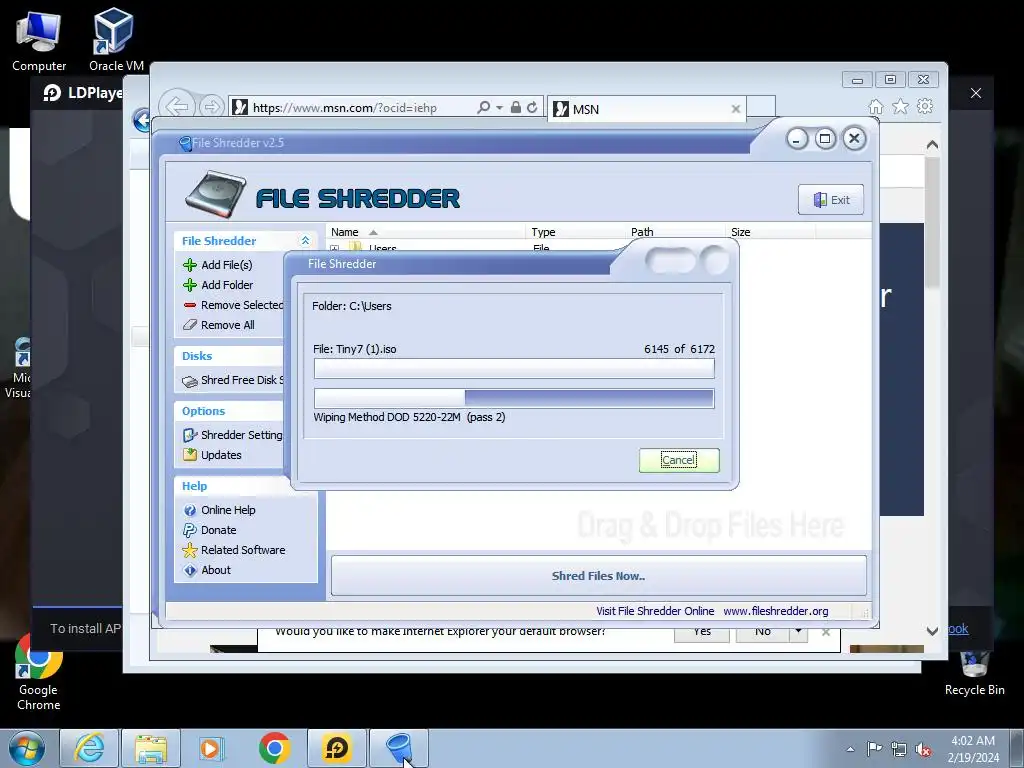
Task: Click the address bar search magnifier icon
Action: click(x=483, y=107)
